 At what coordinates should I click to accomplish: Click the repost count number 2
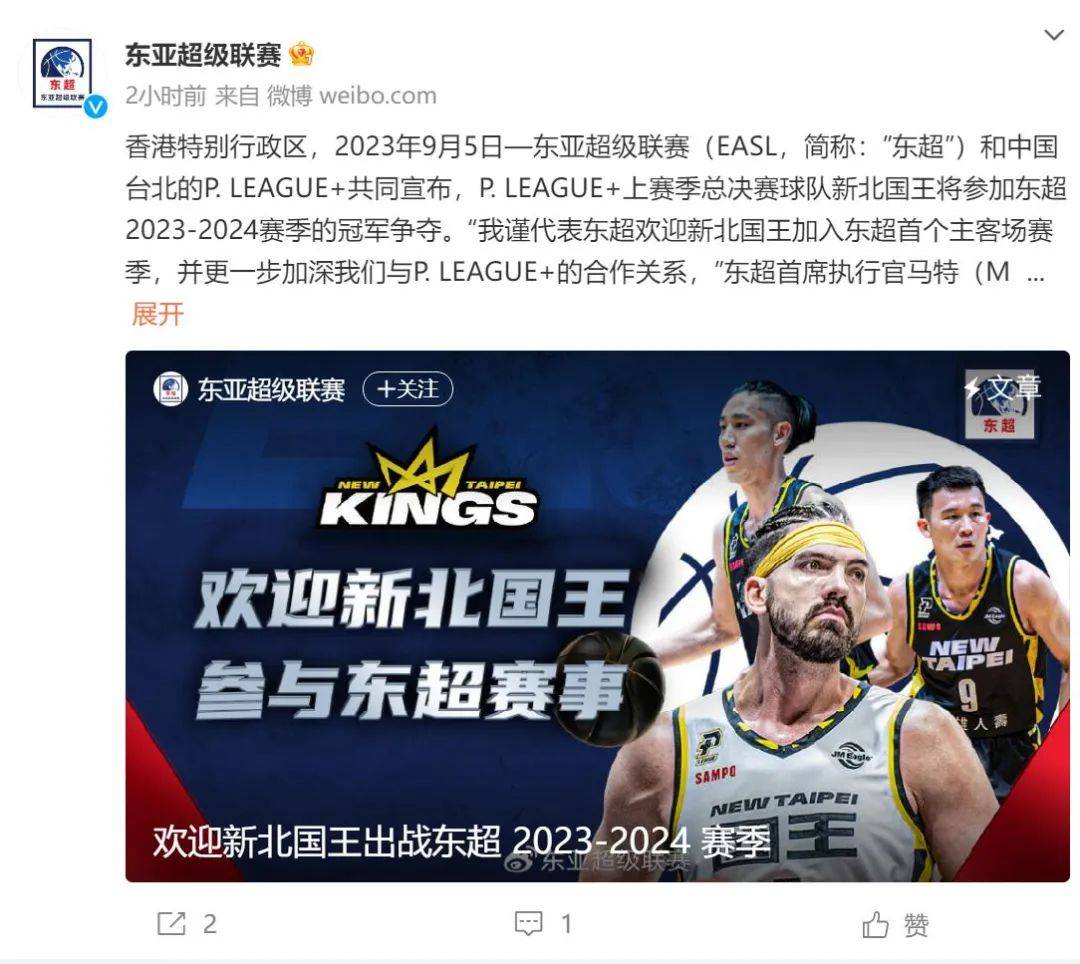[210, 923]
